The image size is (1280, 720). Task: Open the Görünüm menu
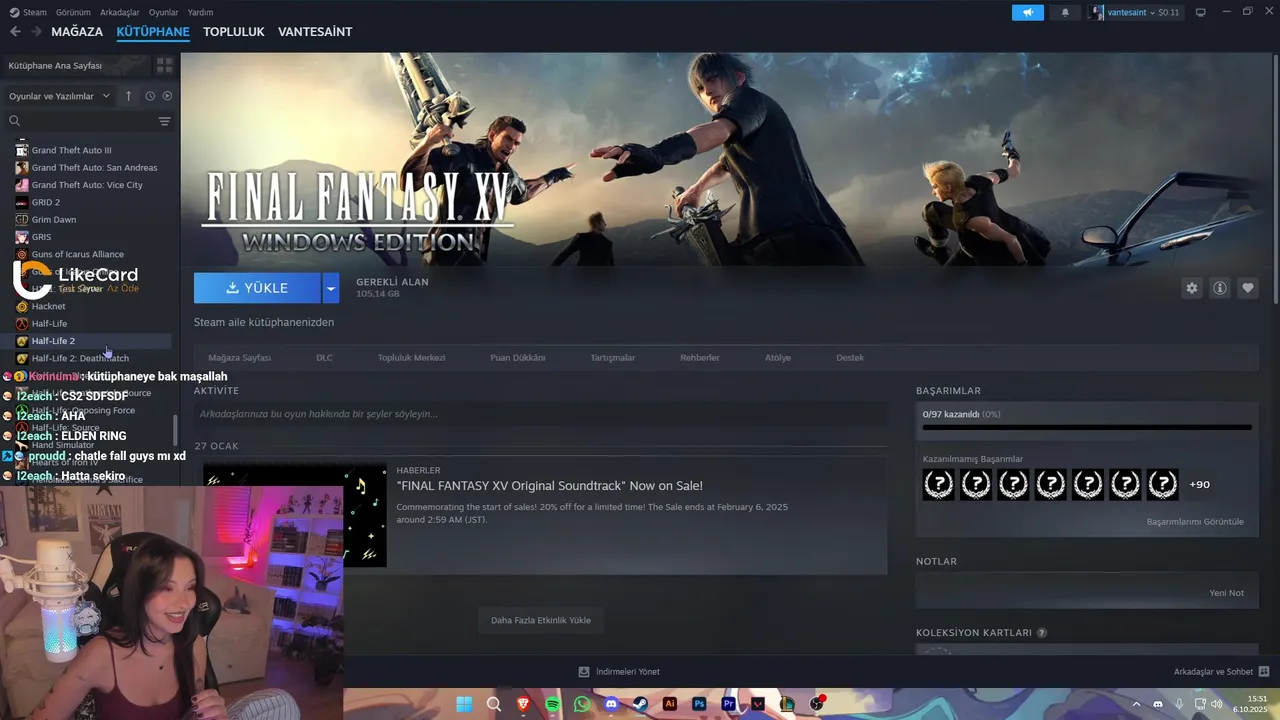pyautogui.click(x=73, y=12)
